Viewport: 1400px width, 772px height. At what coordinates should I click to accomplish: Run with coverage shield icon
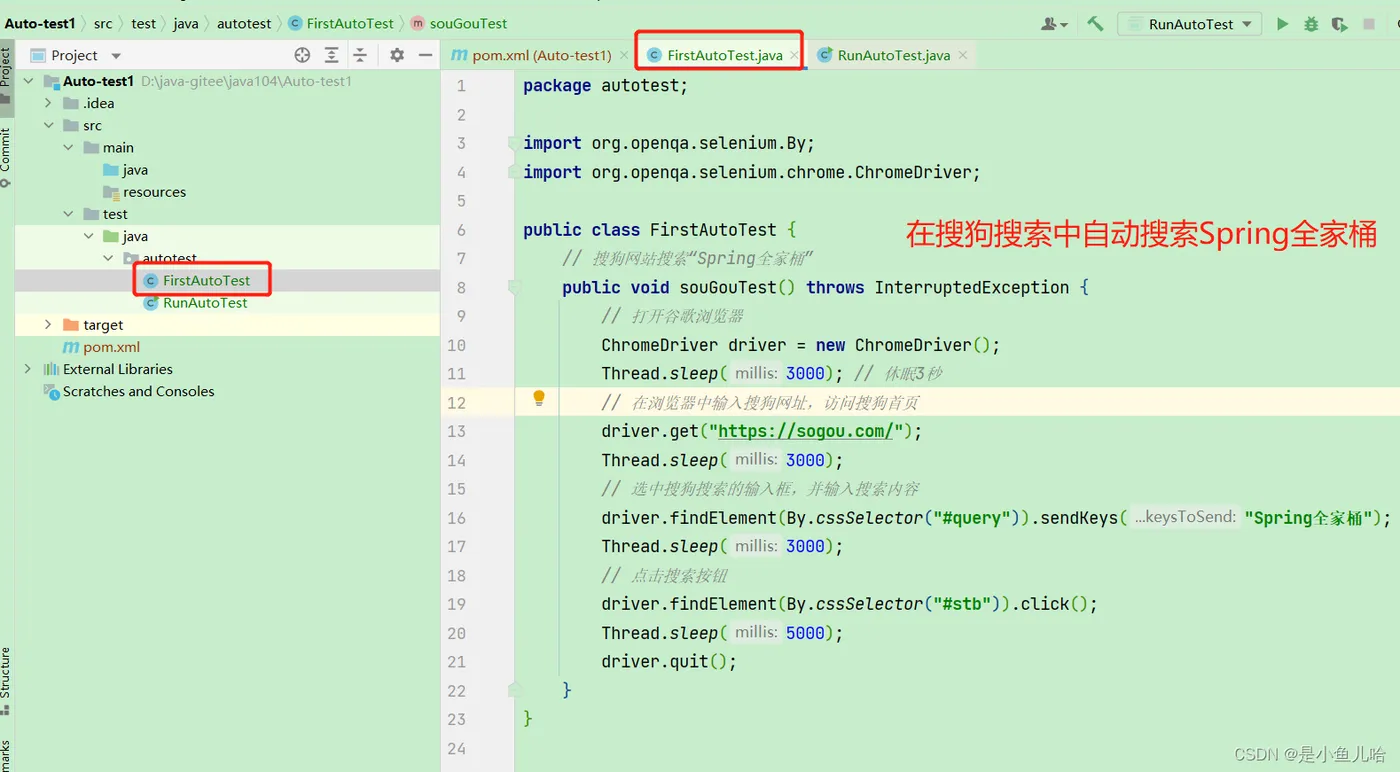pyautogui.click(x=1339, y=24)
